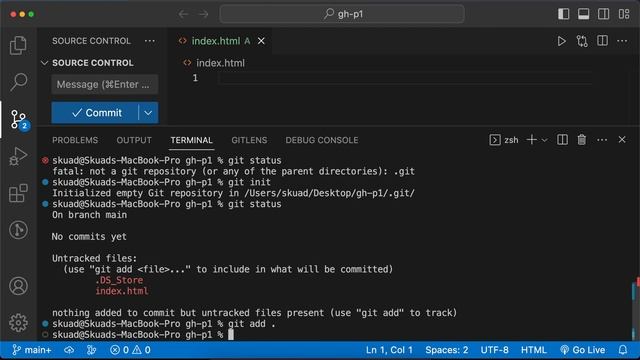Image resolution: width=640 pixels, height=360 pixels.
Task: Open the Run and Debug view
Action: (18, 156)
